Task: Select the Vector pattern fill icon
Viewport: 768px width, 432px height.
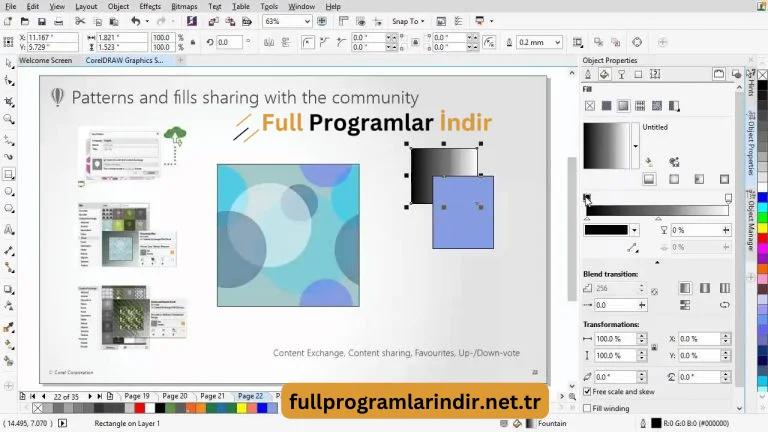Action: [x=640, y=106]
